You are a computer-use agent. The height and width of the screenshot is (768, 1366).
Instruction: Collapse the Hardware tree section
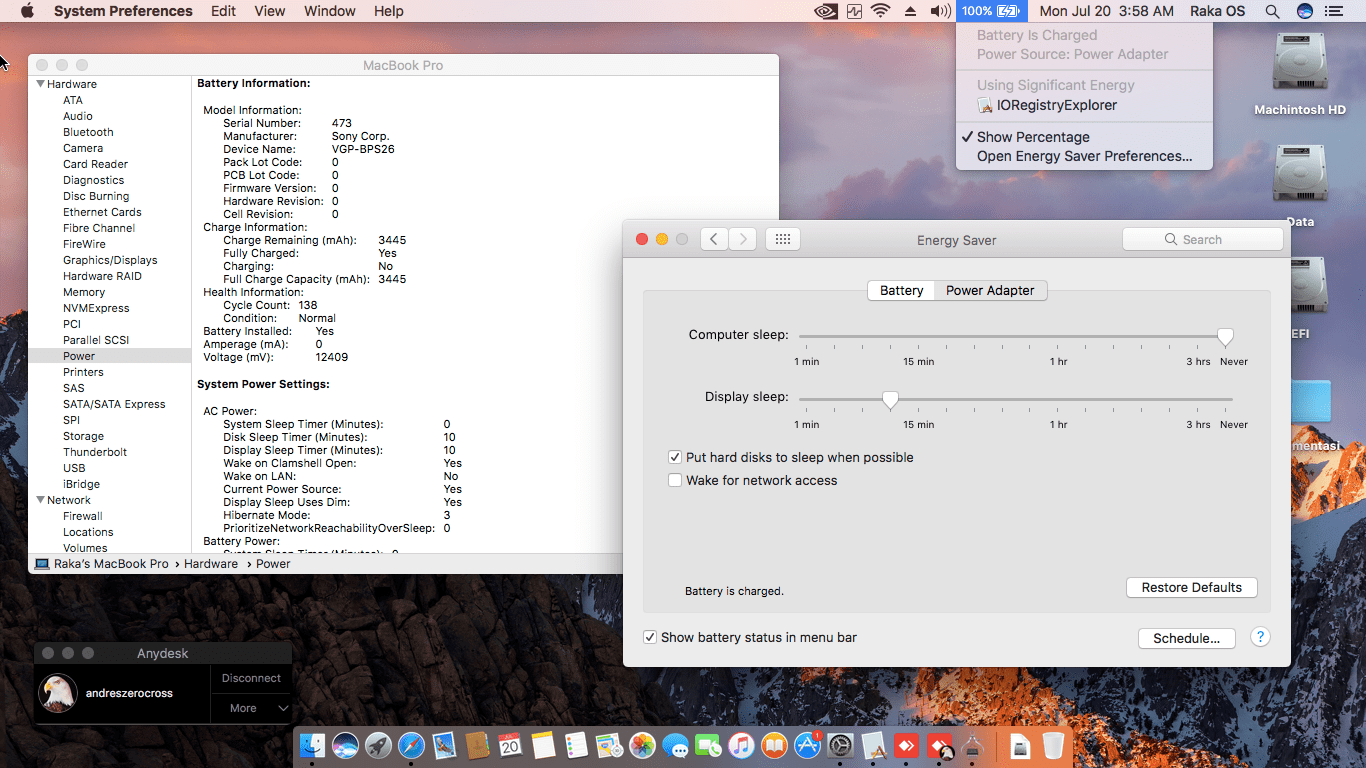pos(41,84)
